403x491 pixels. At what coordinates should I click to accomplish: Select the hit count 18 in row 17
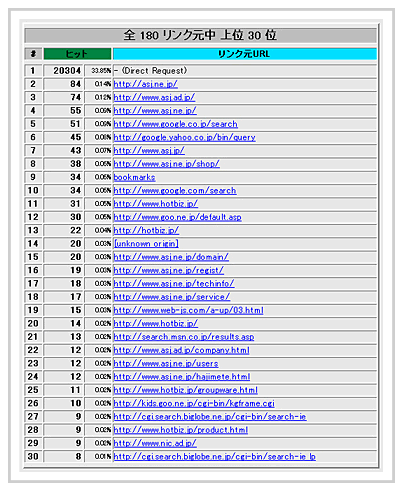pos(76,284)
